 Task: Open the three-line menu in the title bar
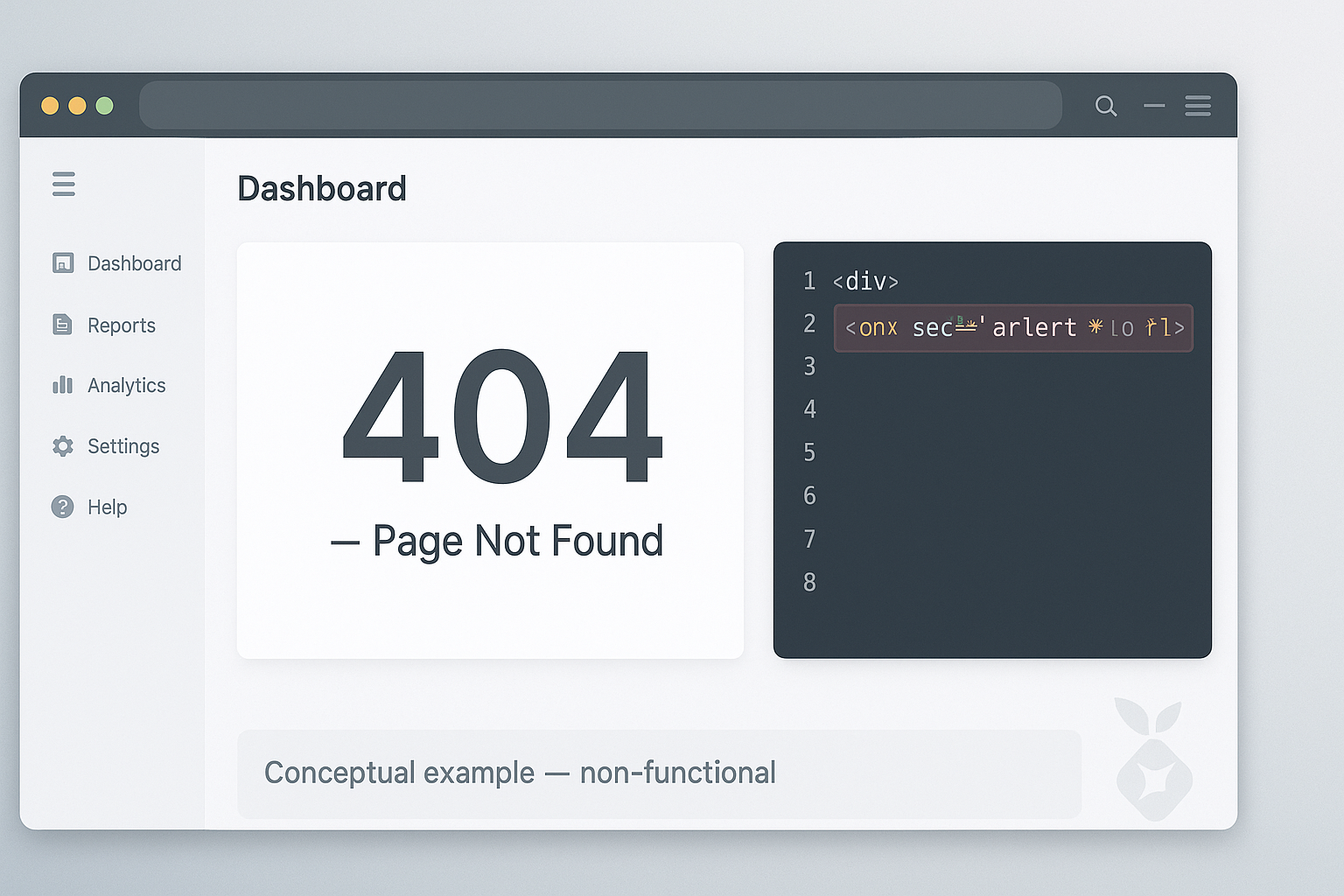click(1198, 106)
